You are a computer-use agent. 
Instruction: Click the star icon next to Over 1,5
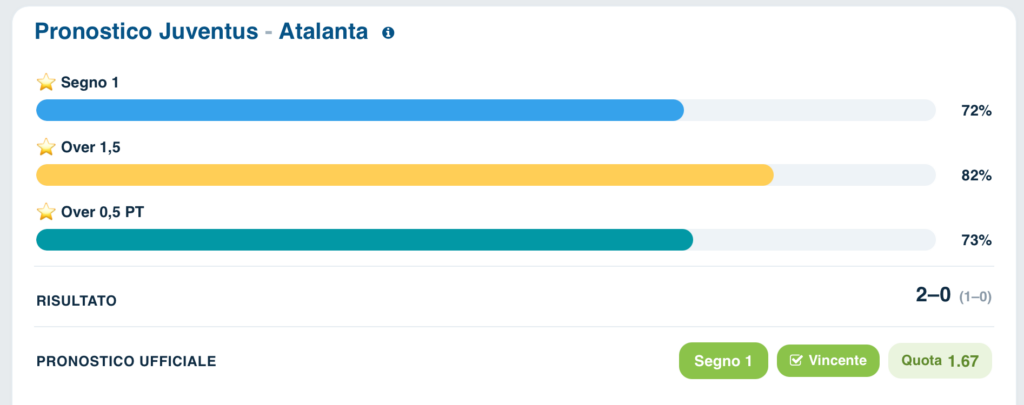[x=46, y=148]
